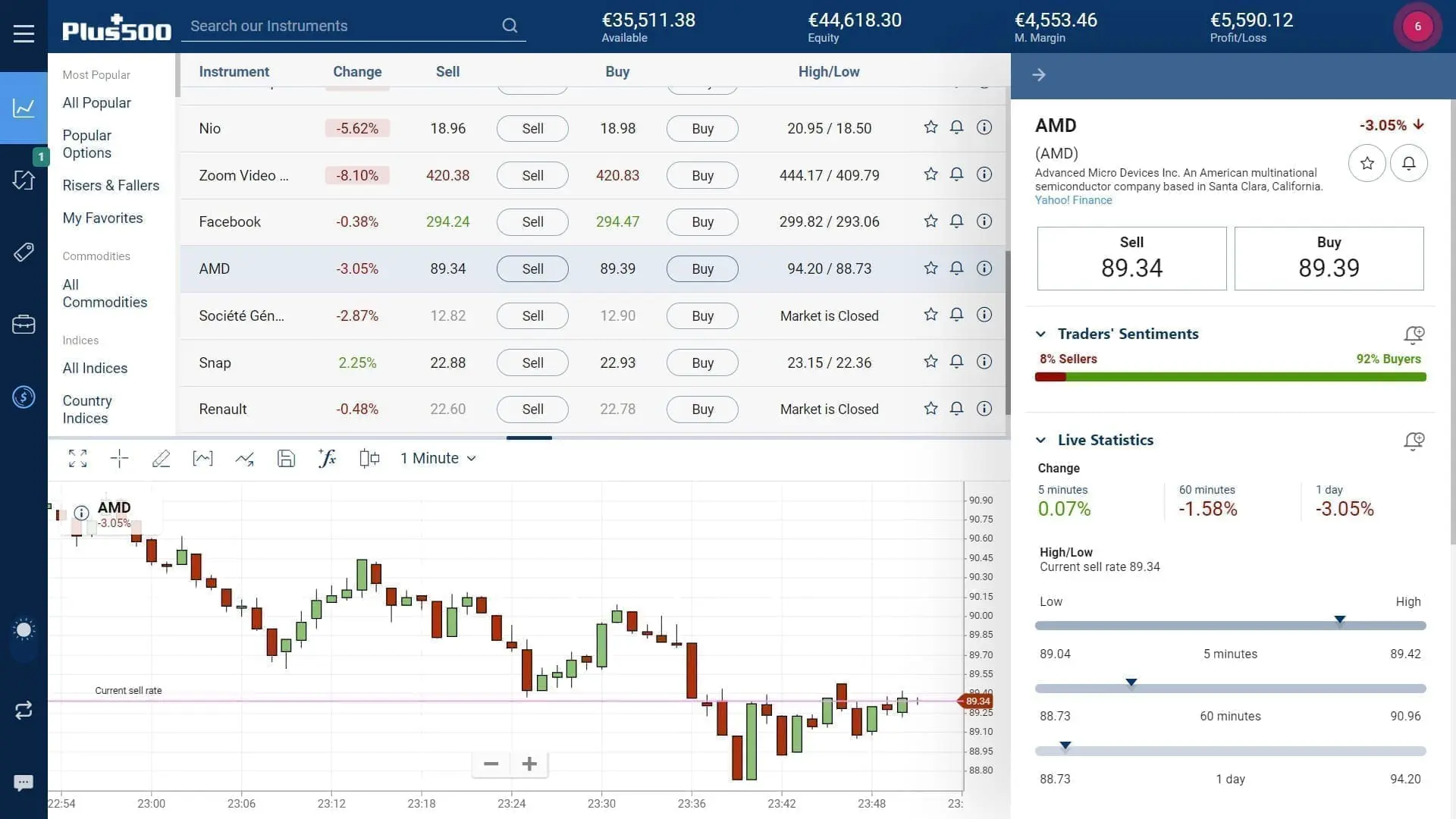This screenshot has height=819, width=1456.
Task: Save the current chart layout
Action: click(286, 458)
